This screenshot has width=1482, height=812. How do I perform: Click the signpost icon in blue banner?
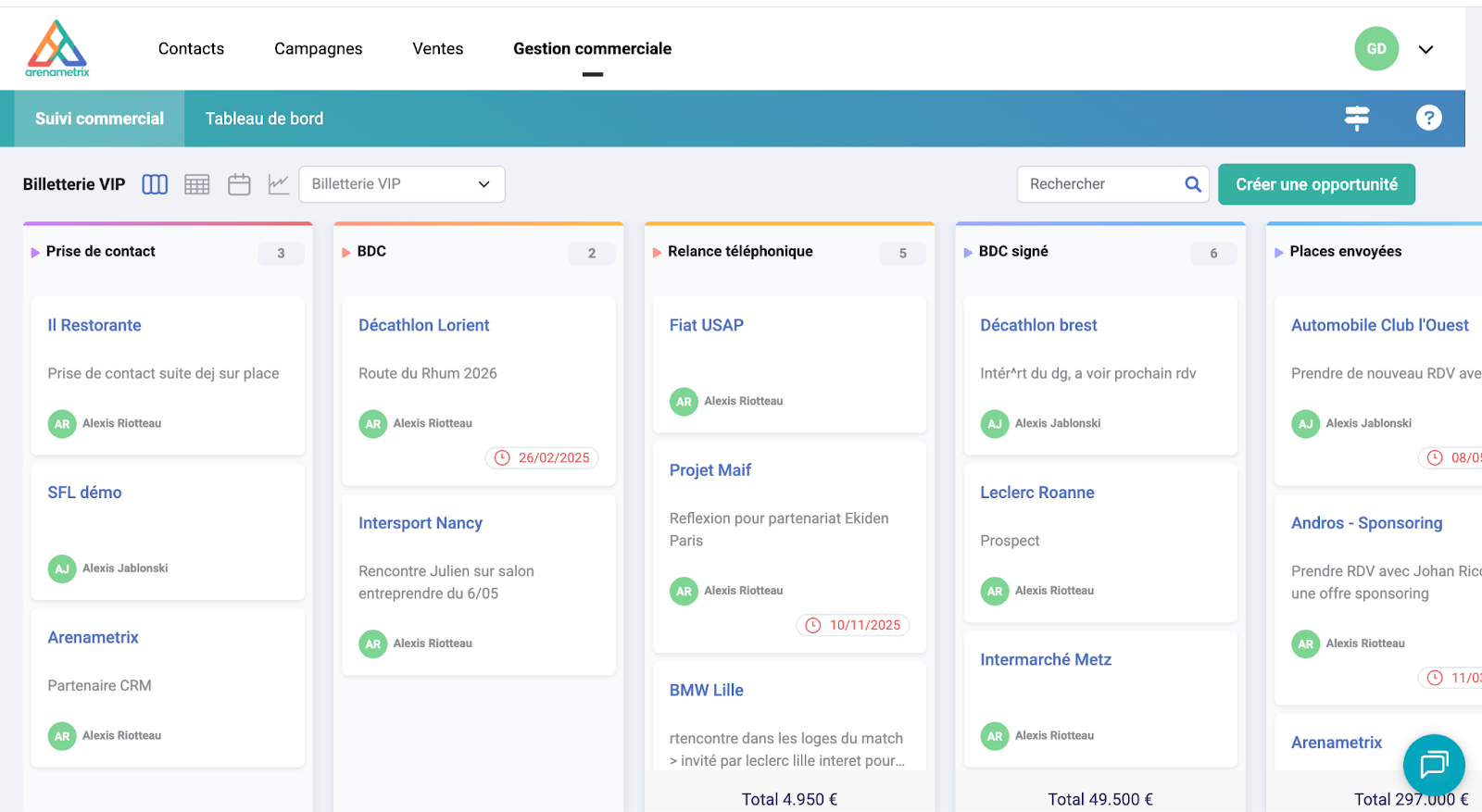(x=1357, y=118)
